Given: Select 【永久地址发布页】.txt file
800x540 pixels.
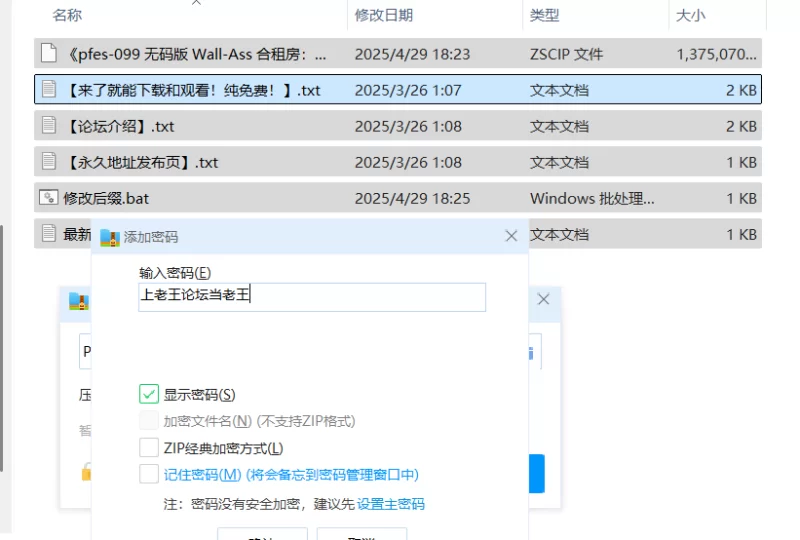Looking at the screenshot, I should pyautogui.click(x=142, y=163).
